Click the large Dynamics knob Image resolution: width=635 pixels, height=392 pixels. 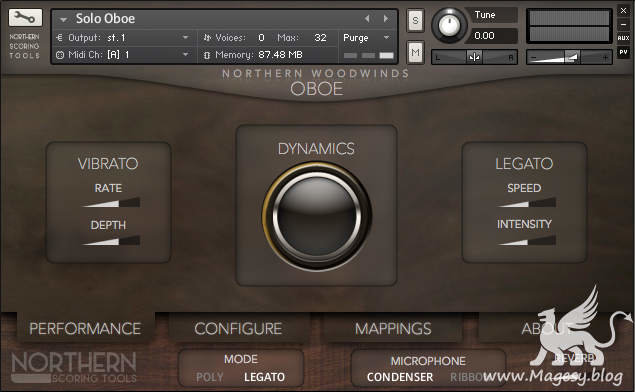[317, 216]
